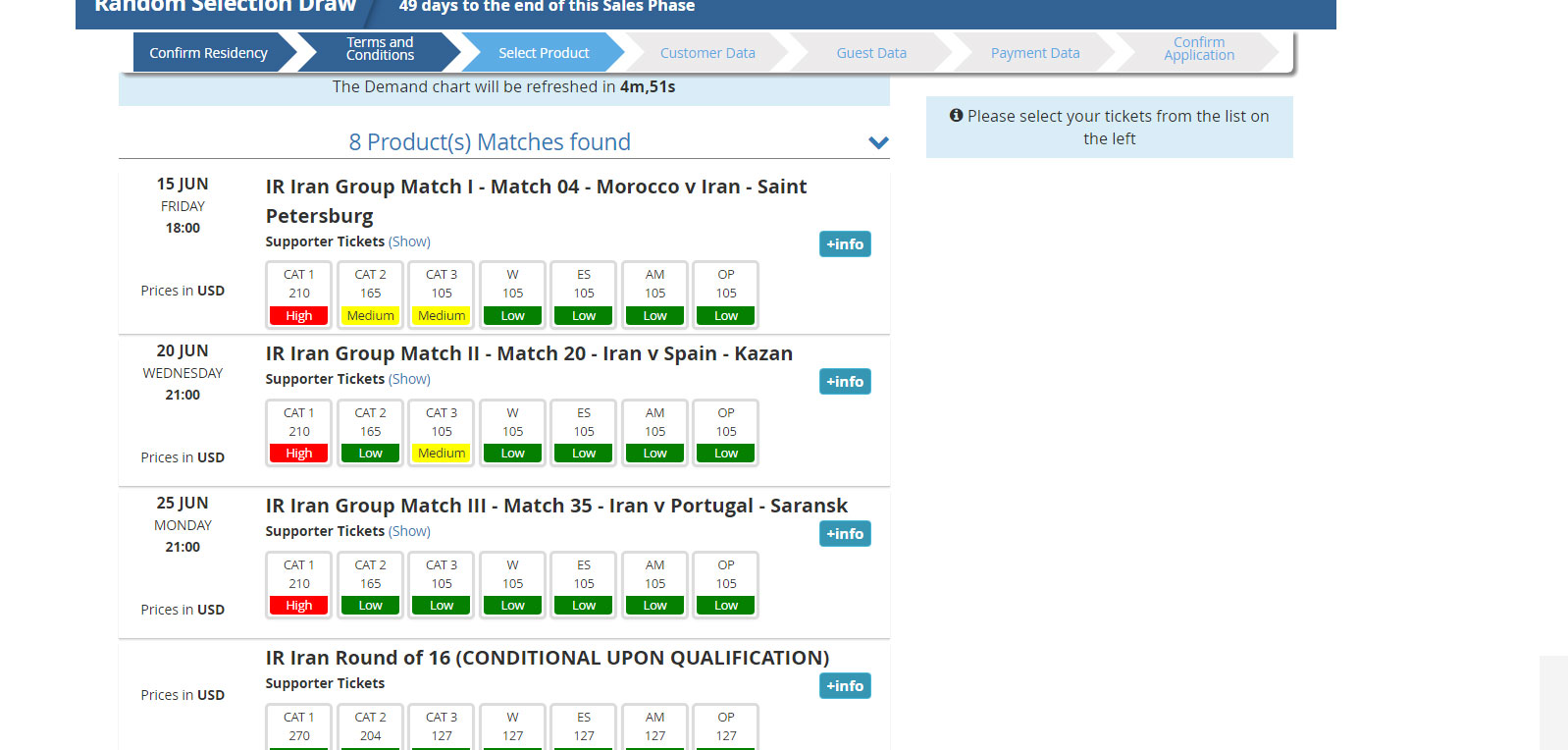1568x750 pixels.
Task: Open +info for Morocco v Iran match
Action: (844, 244)
